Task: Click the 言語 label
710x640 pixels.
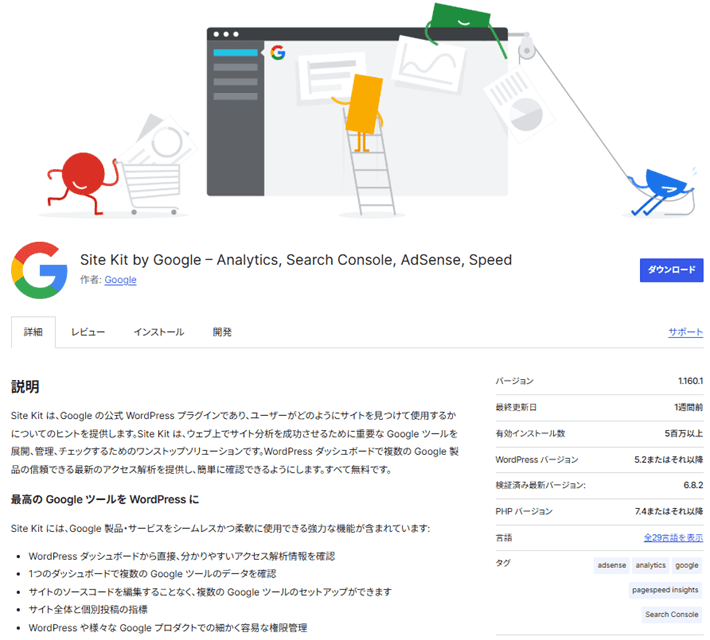Action: (x=504, y=538)
